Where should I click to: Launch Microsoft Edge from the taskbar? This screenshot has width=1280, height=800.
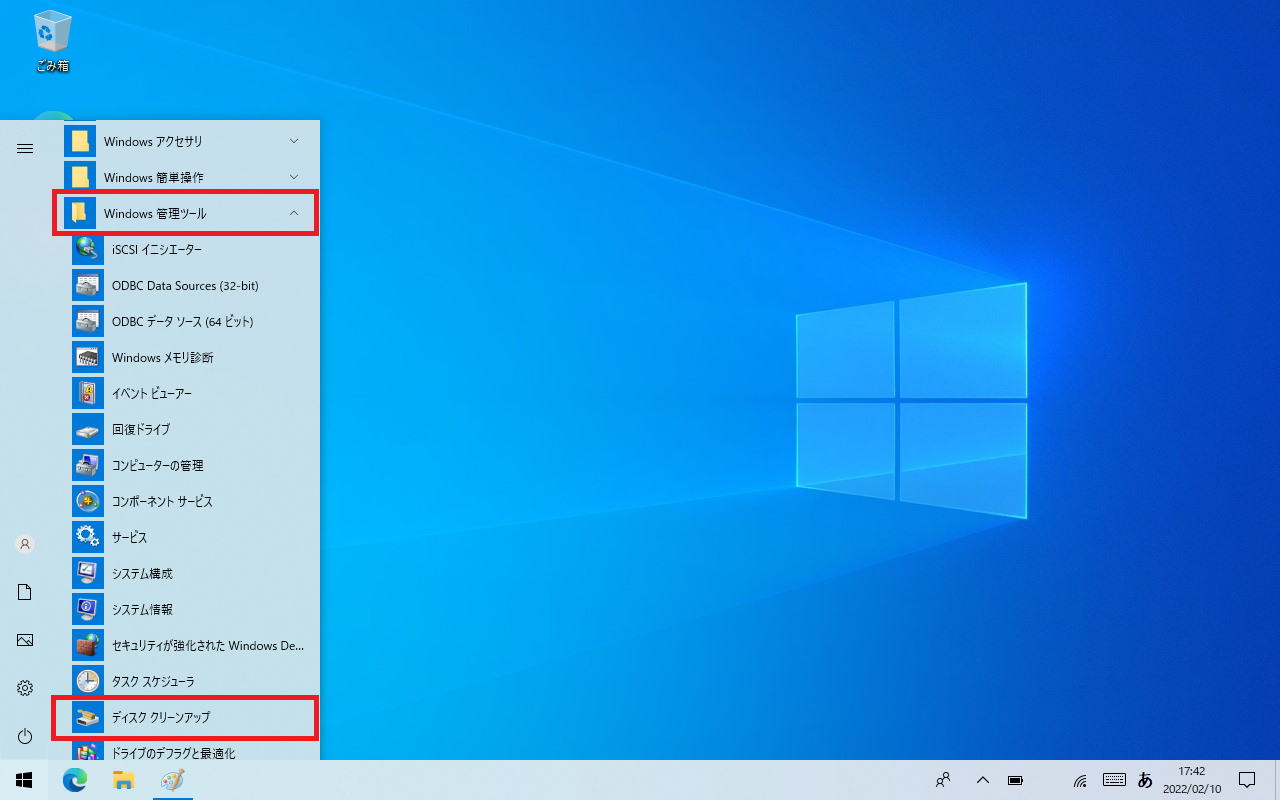75,780
